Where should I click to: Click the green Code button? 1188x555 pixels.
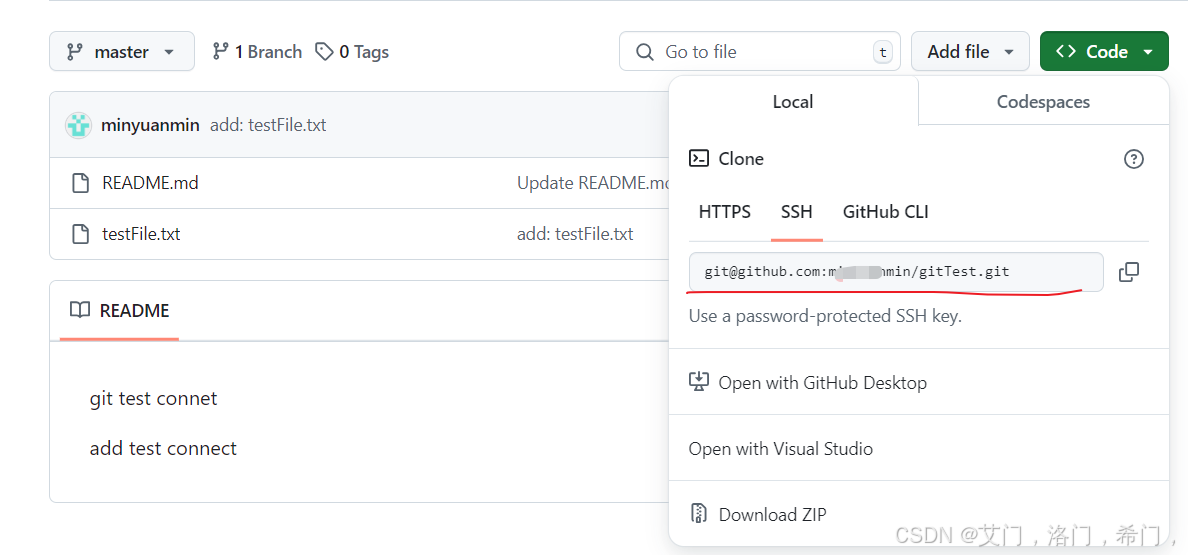pos(1104,51)
